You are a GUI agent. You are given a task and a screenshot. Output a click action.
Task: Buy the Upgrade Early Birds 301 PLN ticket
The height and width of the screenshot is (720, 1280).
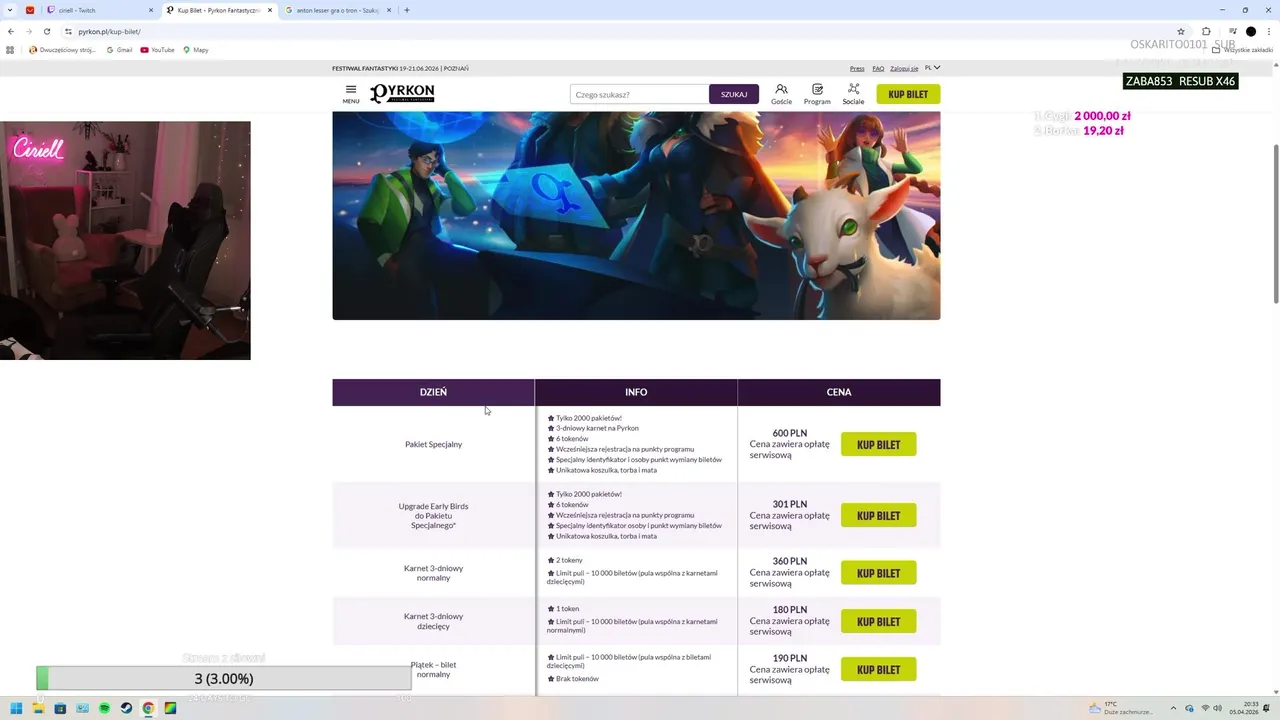(878, 516)
